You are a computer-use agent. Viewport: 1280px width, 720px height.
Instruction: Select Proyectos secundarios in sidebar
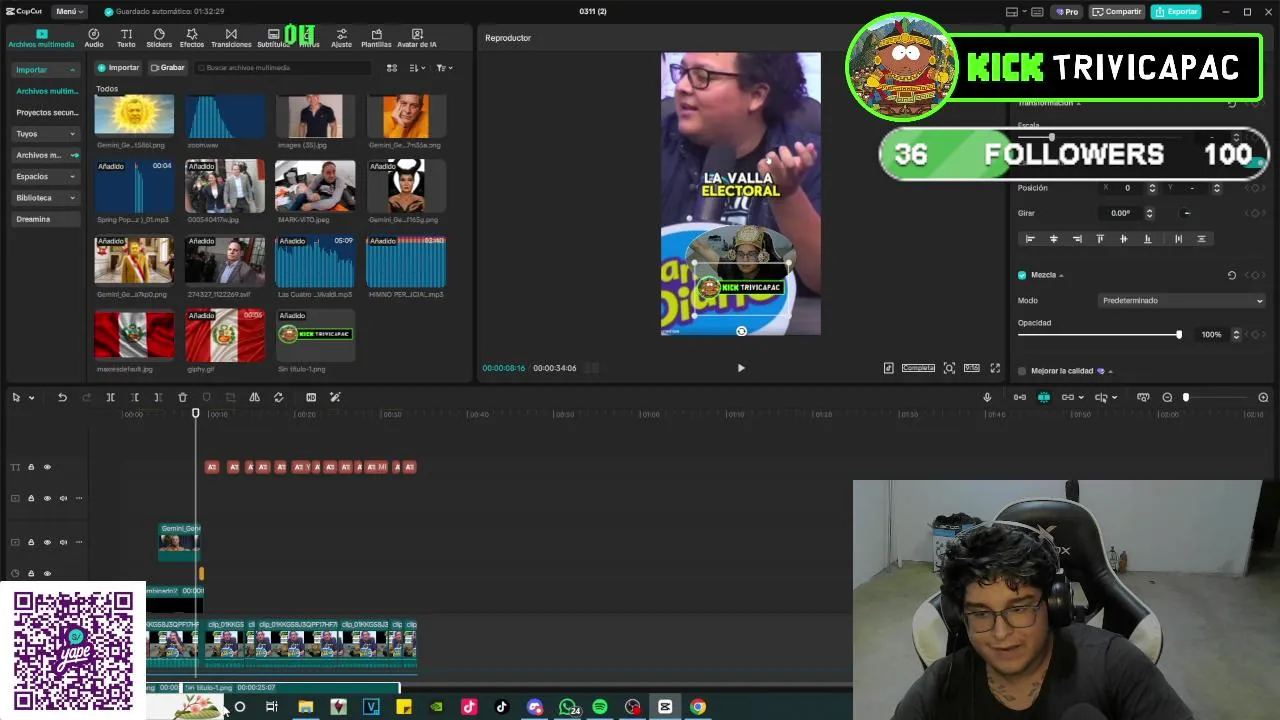tap(46, 112)
